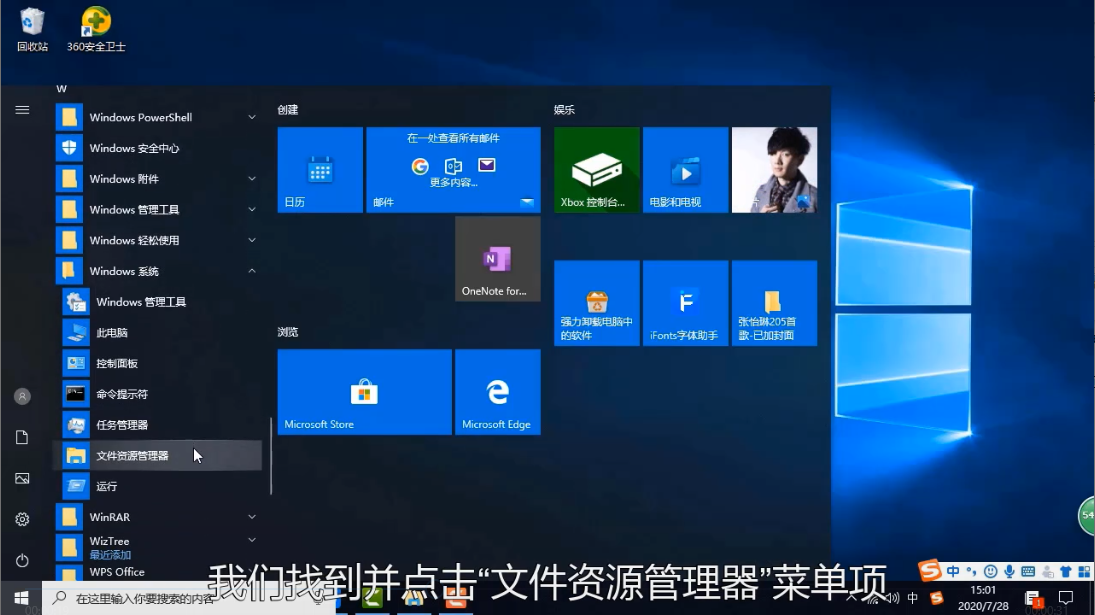Image resolution: width=1095 pixels, height=615 pixels.
Task: Open the Microsoft Store tile
Action: (x=364, y=392)
